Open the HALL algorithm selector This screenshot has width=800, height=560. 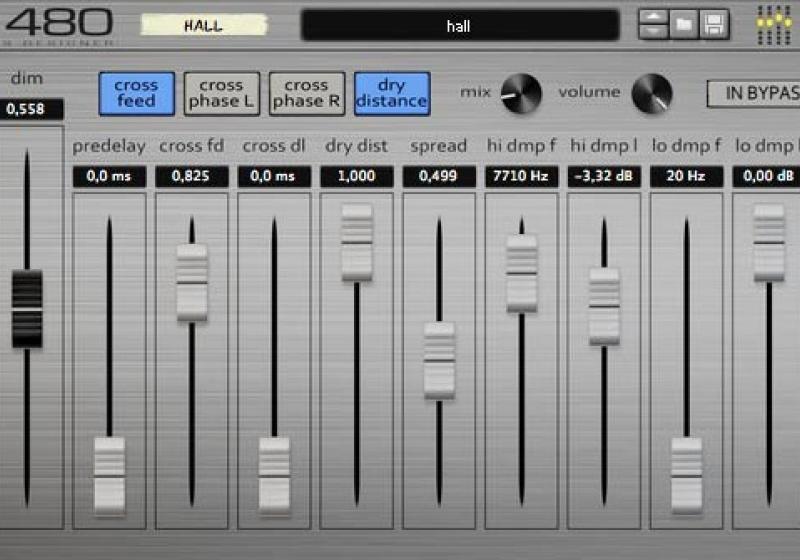click(203, 25)
